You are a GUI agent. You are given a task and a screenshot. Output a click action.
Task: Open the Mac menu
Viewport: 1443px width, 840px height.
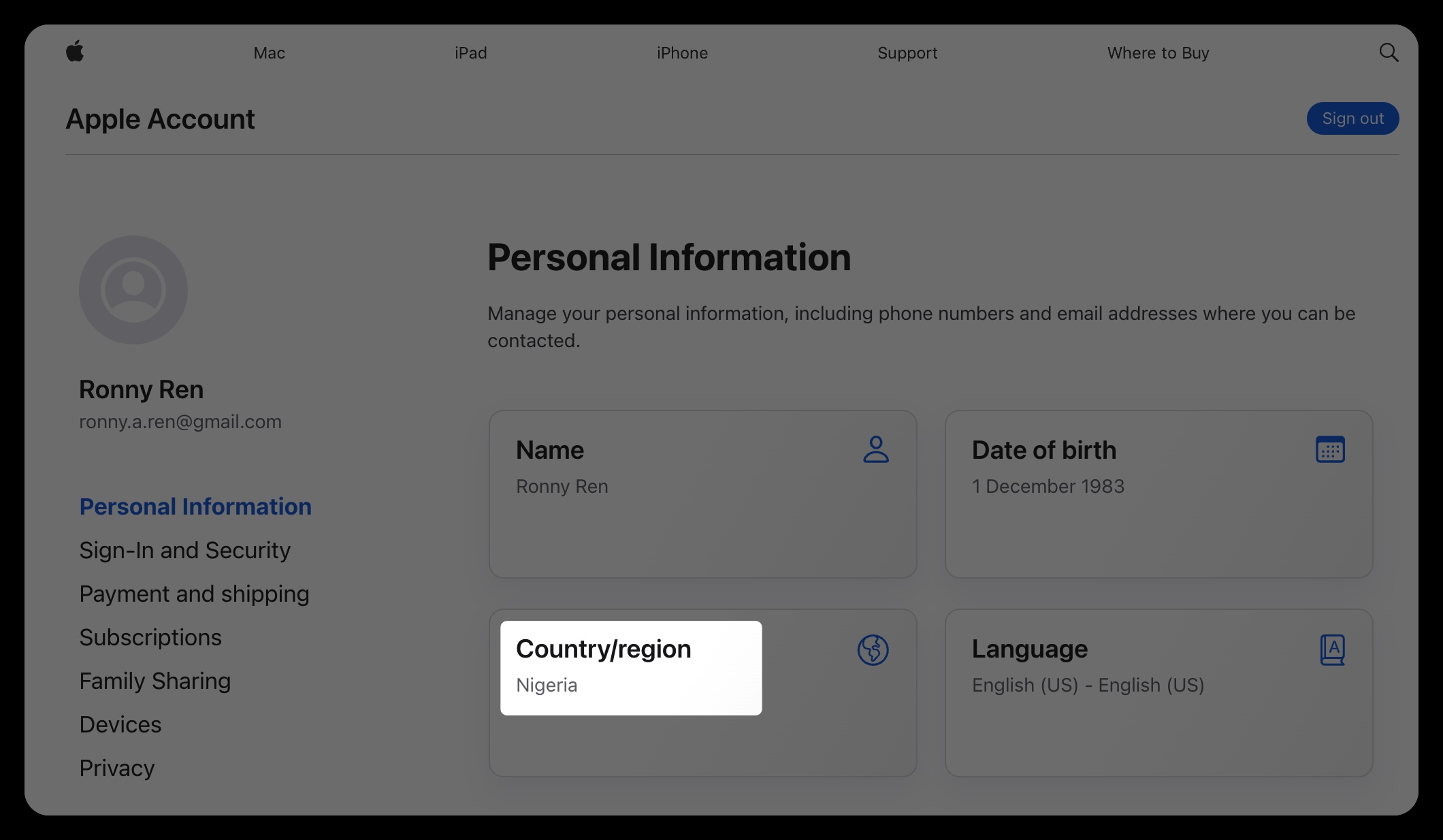[x=269, y=53]
